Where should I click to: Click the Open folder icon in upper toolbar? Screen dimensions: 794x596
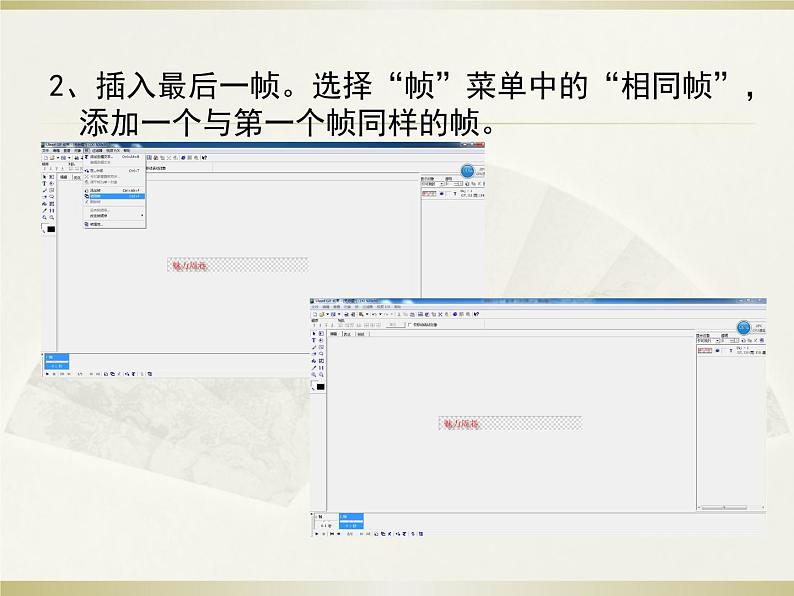coord(52,158)
